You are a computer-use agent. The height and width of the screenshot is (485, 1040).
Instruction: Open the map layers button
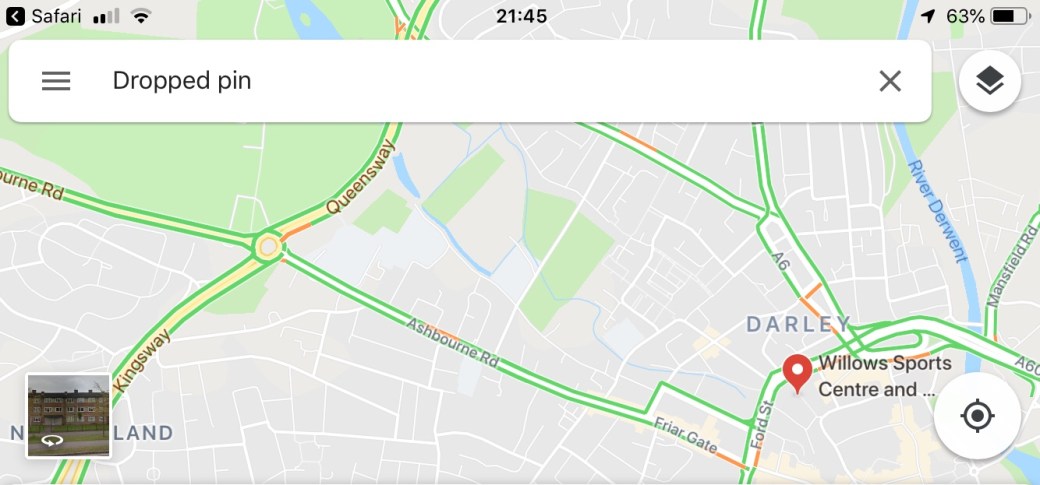[x=990, y=81]
